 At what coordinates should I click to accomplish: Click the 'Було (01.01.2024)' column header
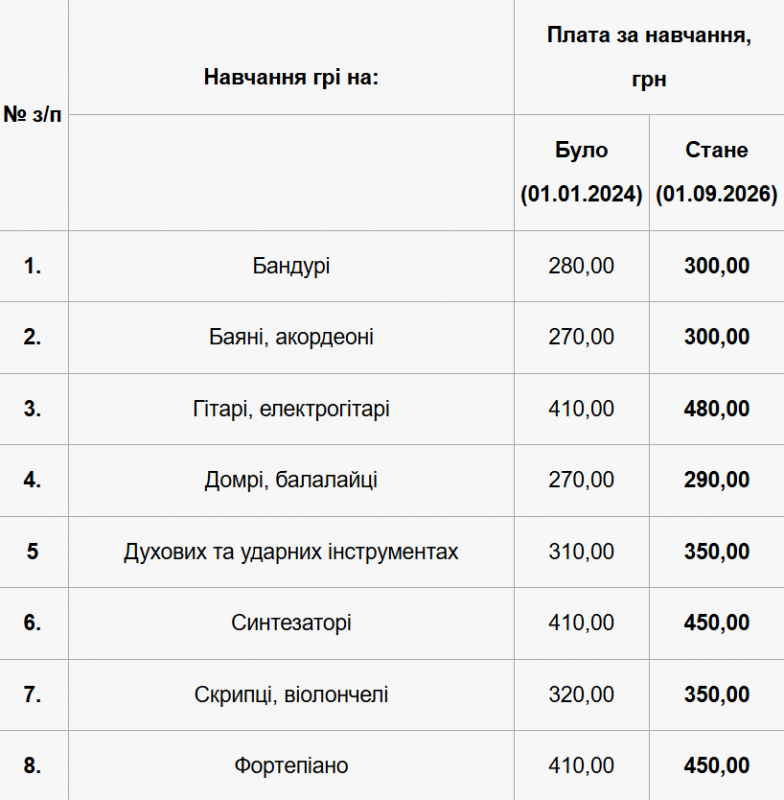[581, 172]
